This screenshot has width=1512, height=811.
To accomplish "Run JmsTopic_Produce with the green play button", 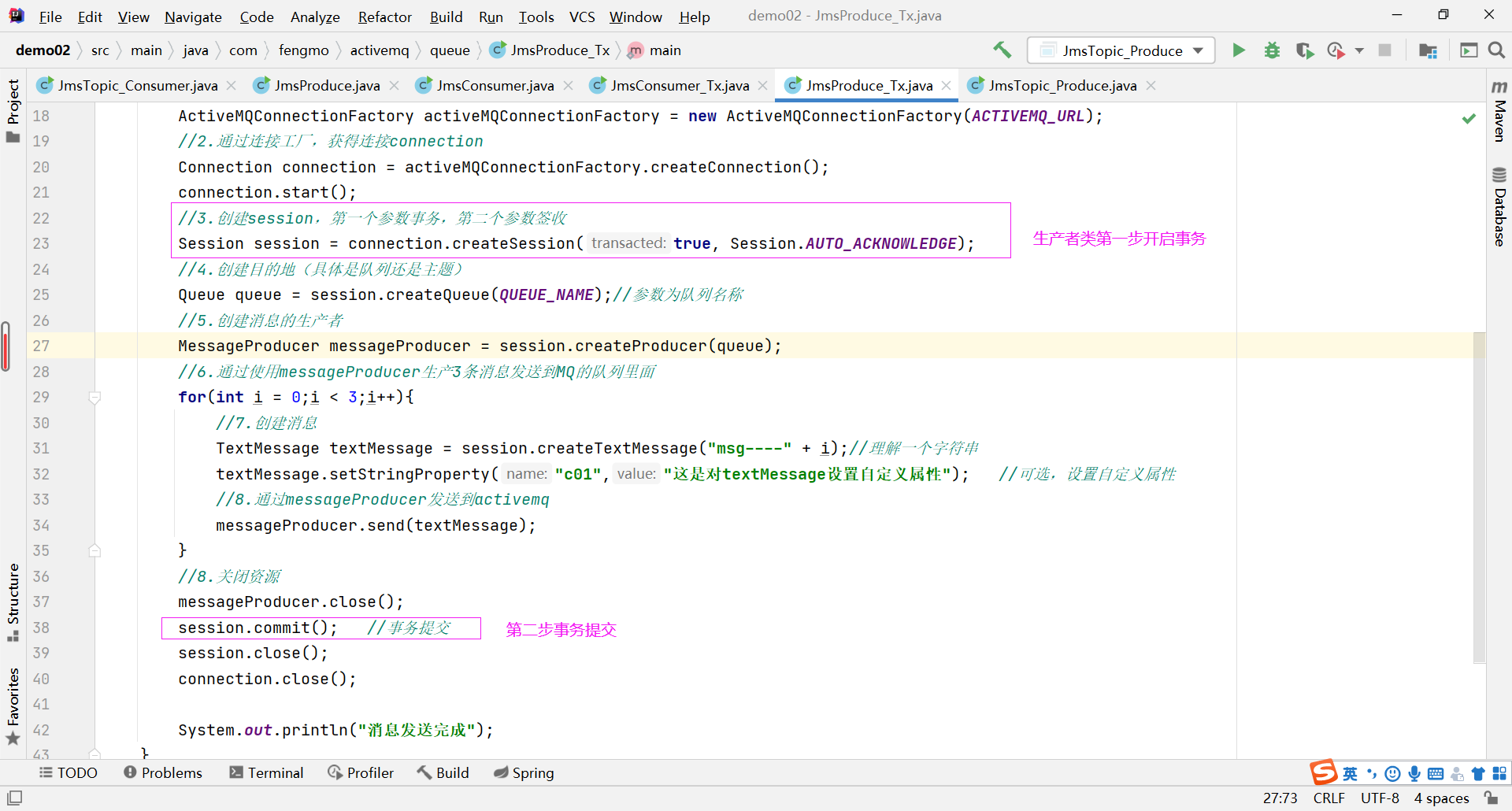I will [1239, 50].
